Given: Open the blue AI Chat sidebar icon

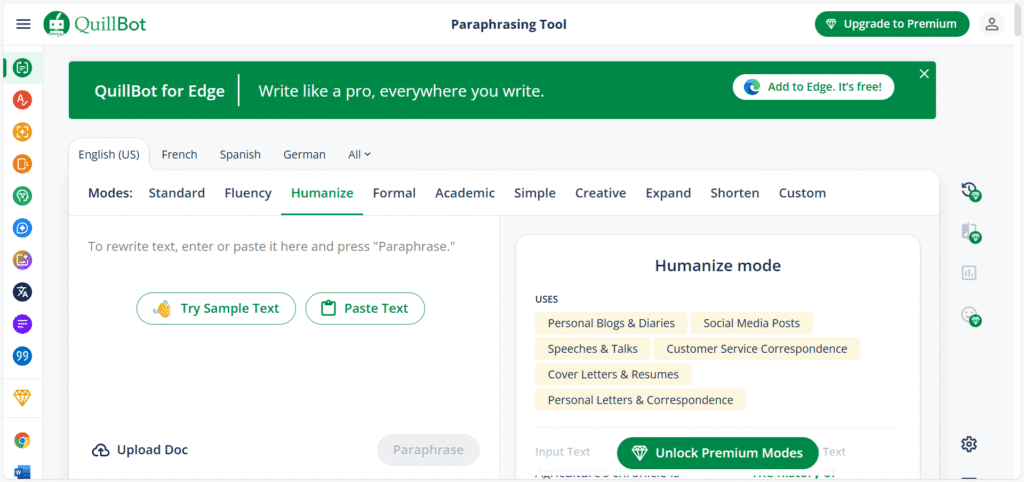Looking at the screenshot, I should (x=22, y=228).
